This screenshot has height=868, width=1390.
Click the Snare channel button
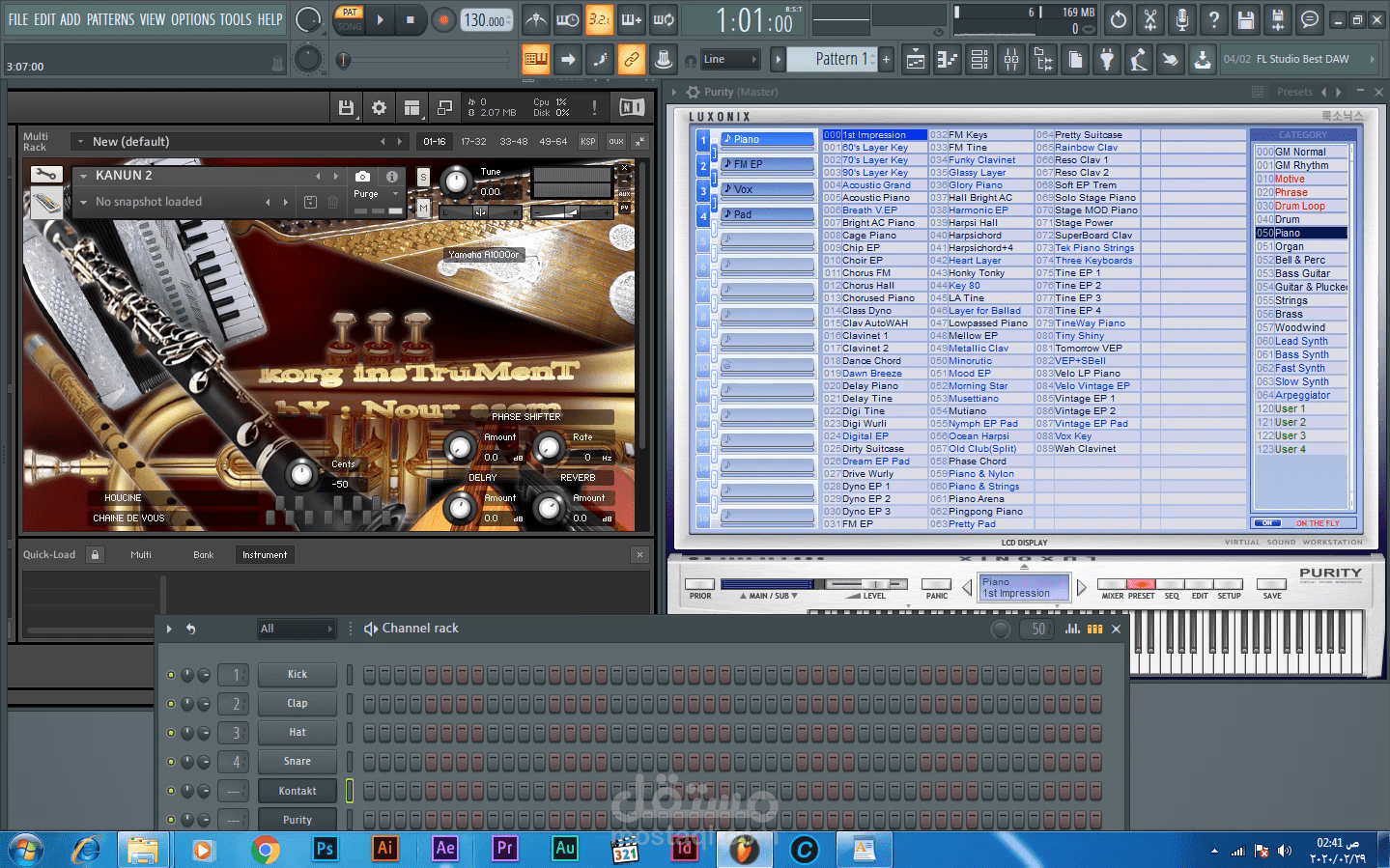[297, 762]
